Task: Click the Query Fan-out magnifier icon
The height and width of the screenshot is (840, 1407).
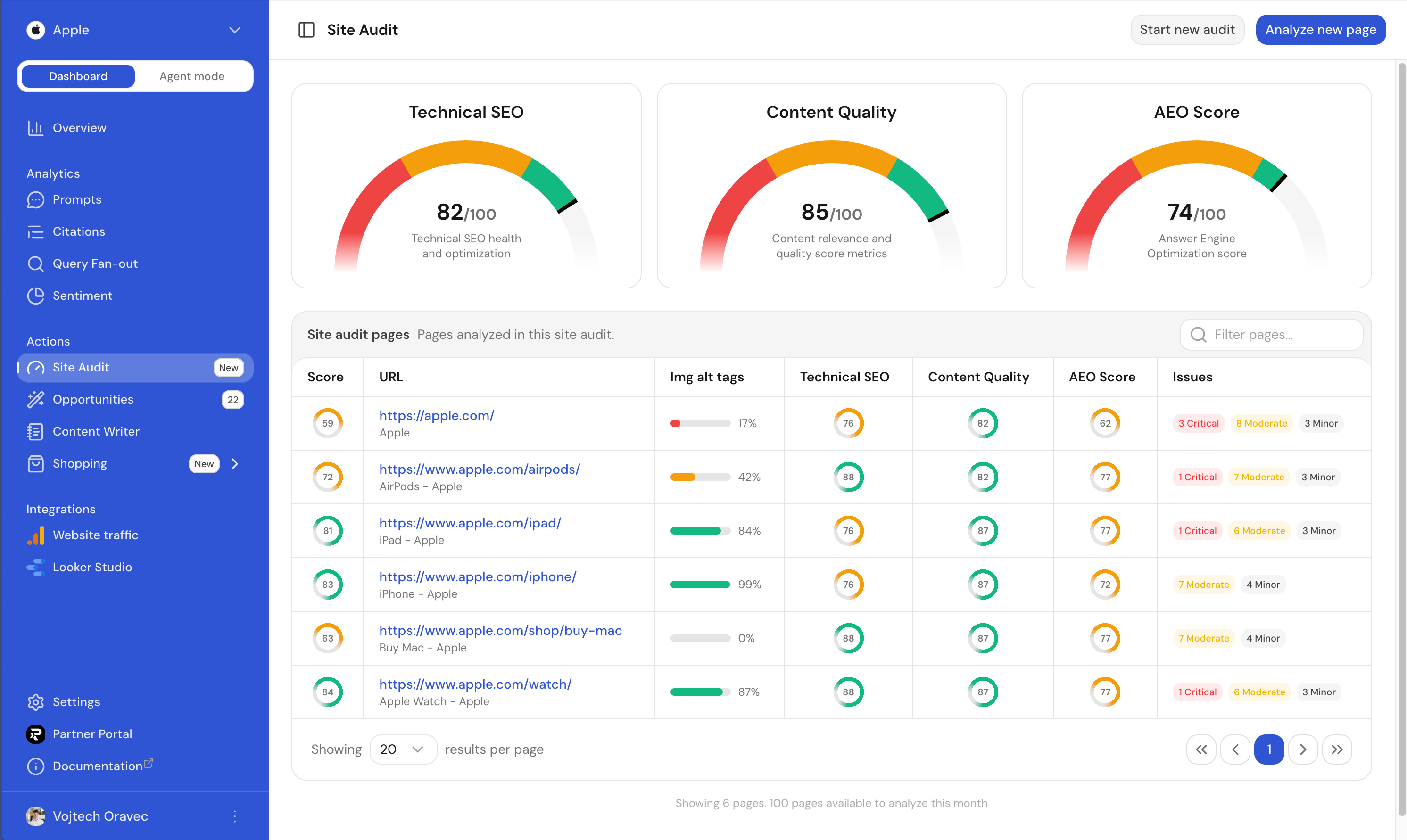Action: pos(36,264)
